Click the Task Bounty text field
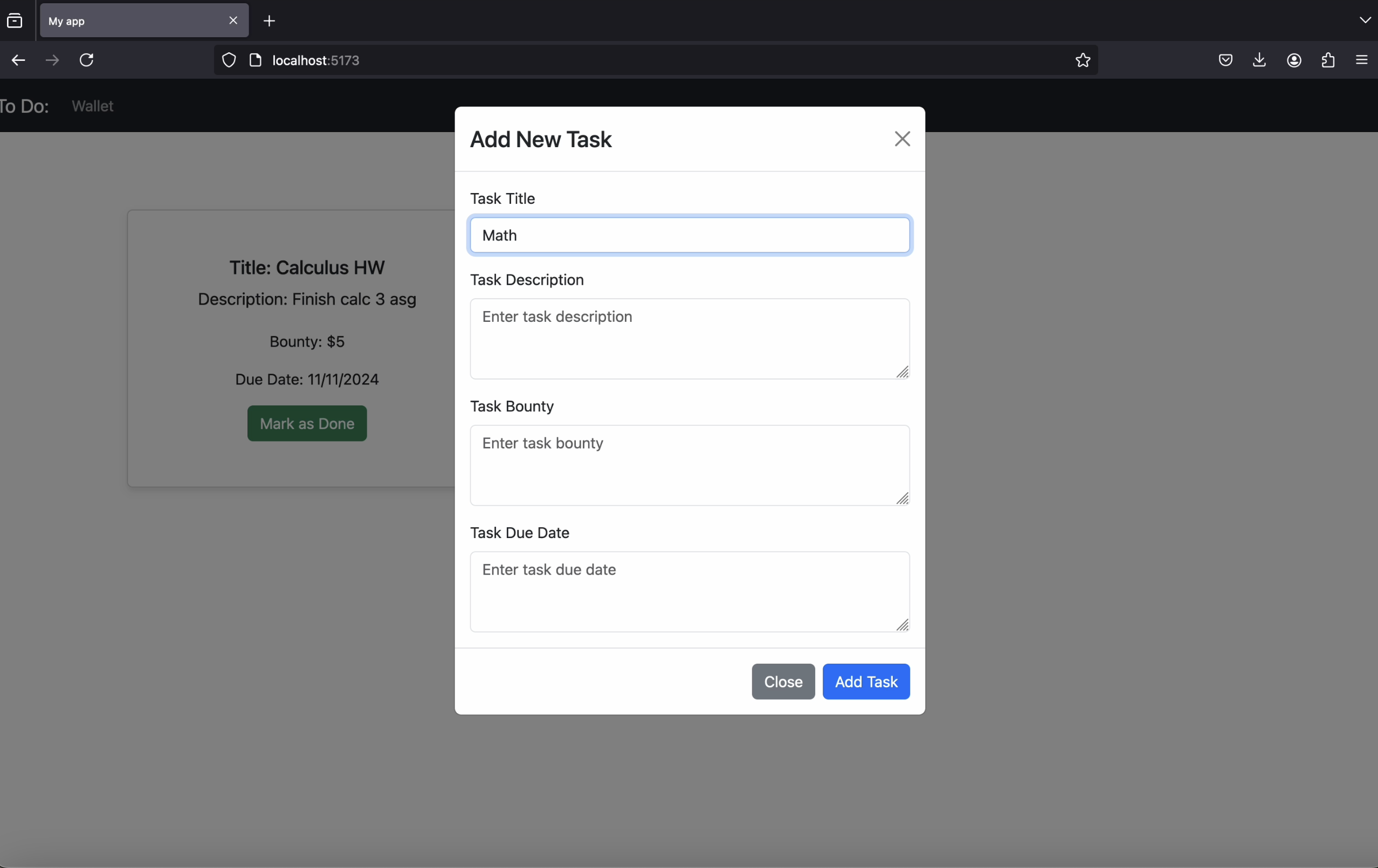Image resolution: width=1378 pixels, height=868 pixels. click(689, 465)
